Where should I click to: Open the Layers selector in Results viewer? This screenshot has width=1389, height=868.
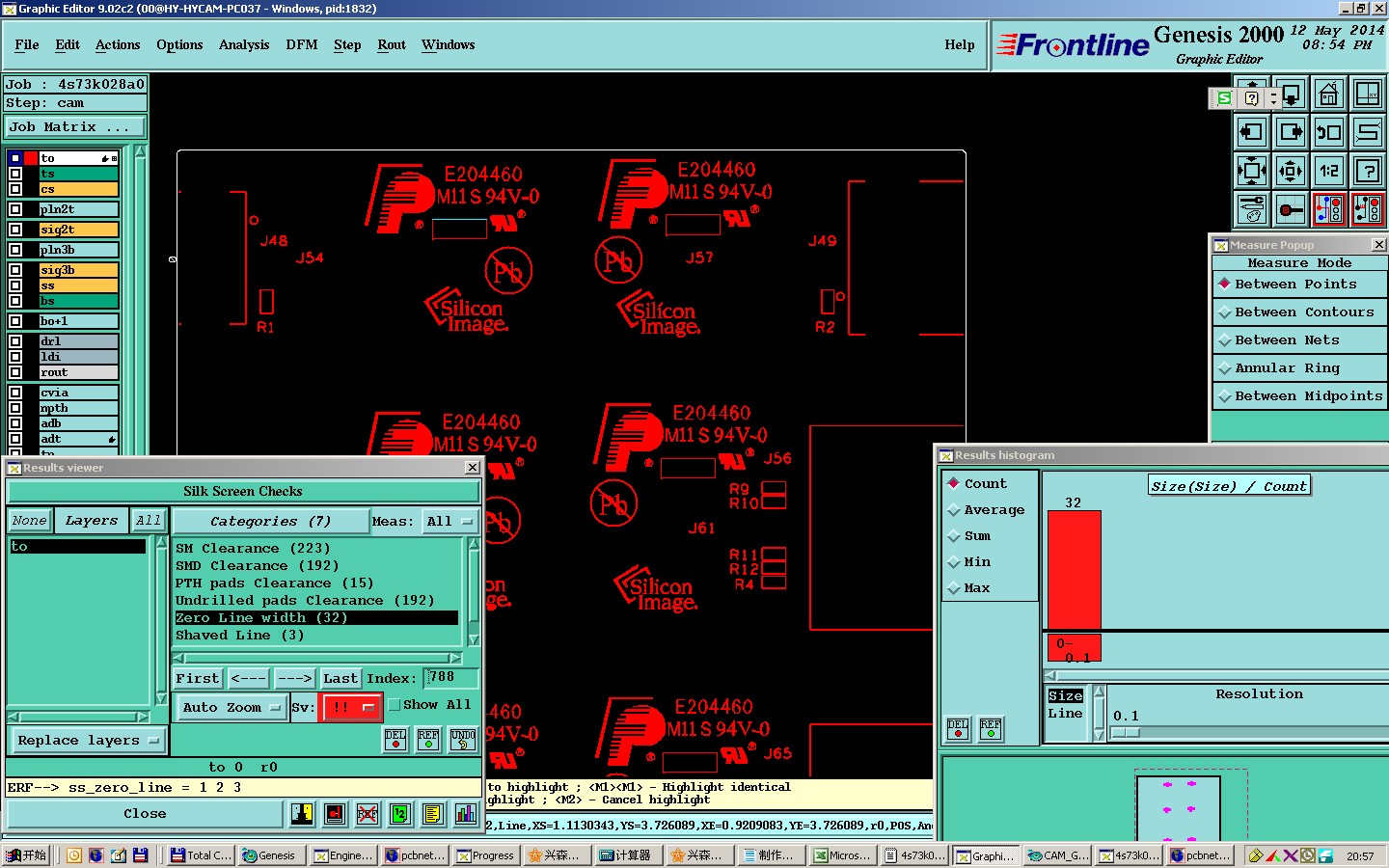click(x=92, y=521)
